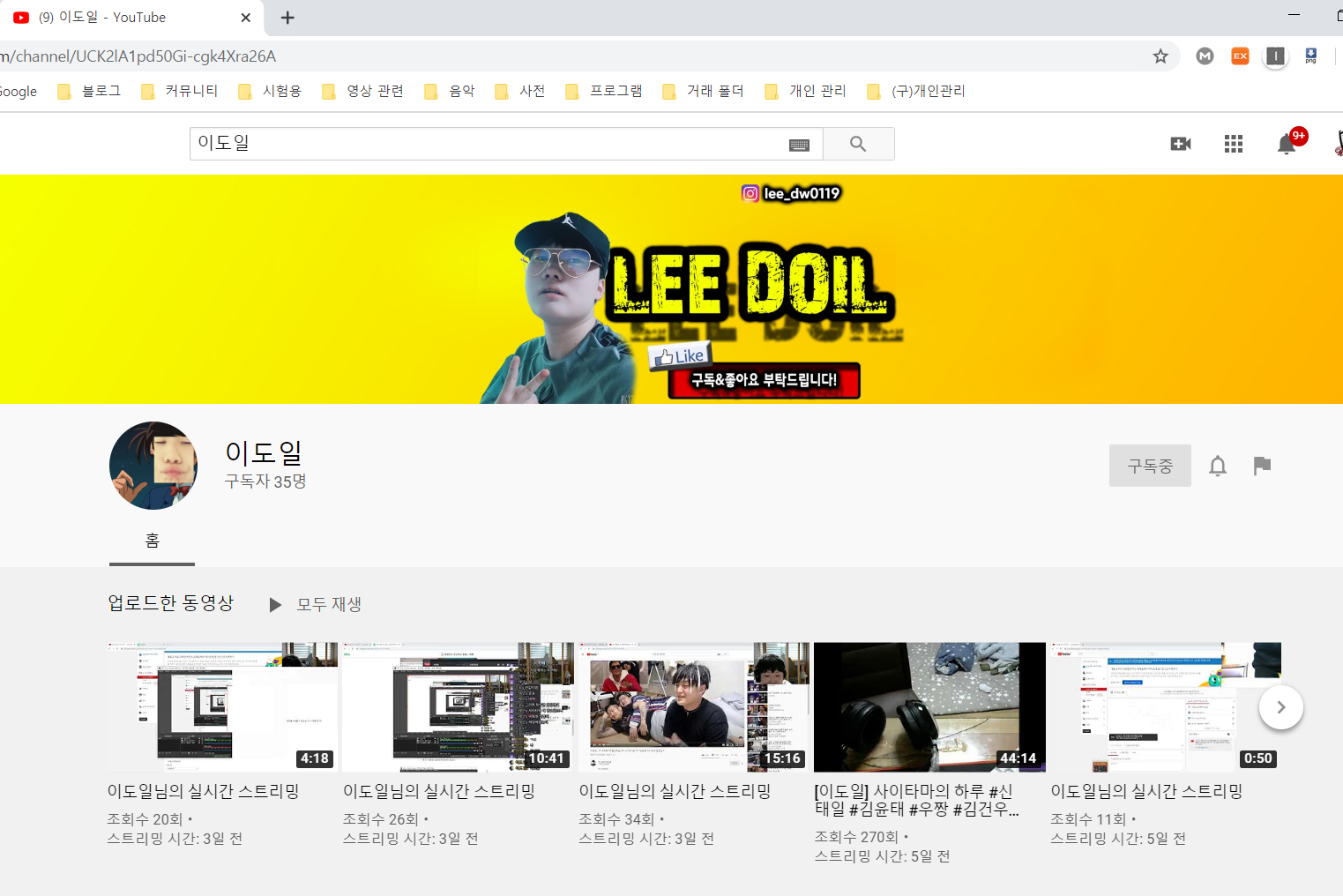Click the Instagram lee_dw0119 link on banner
The image size is (1343, 896).
coord(791,193)
